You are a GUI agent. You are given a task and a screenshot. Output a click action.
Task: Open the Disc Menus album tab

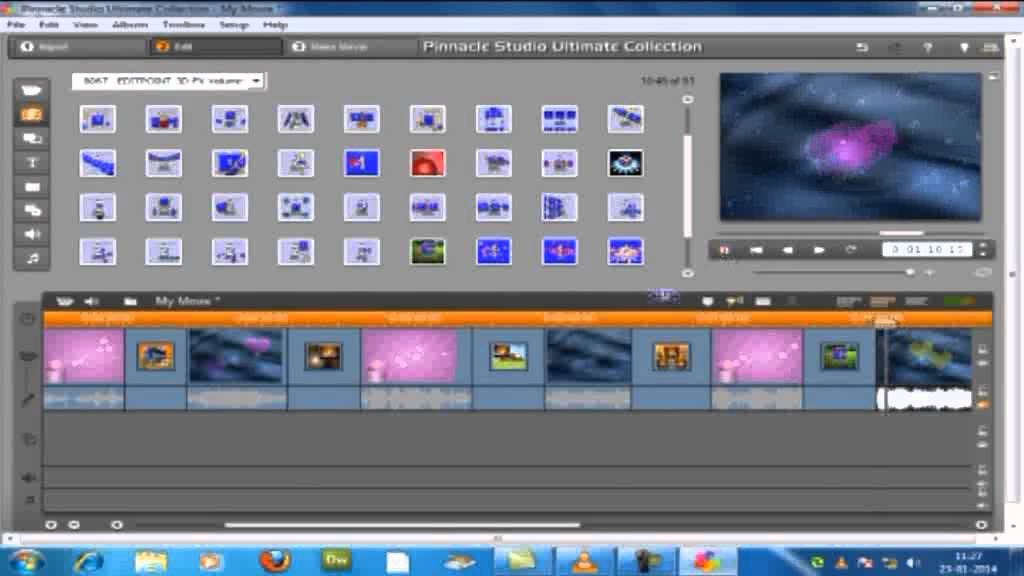(x=31, y=210)
